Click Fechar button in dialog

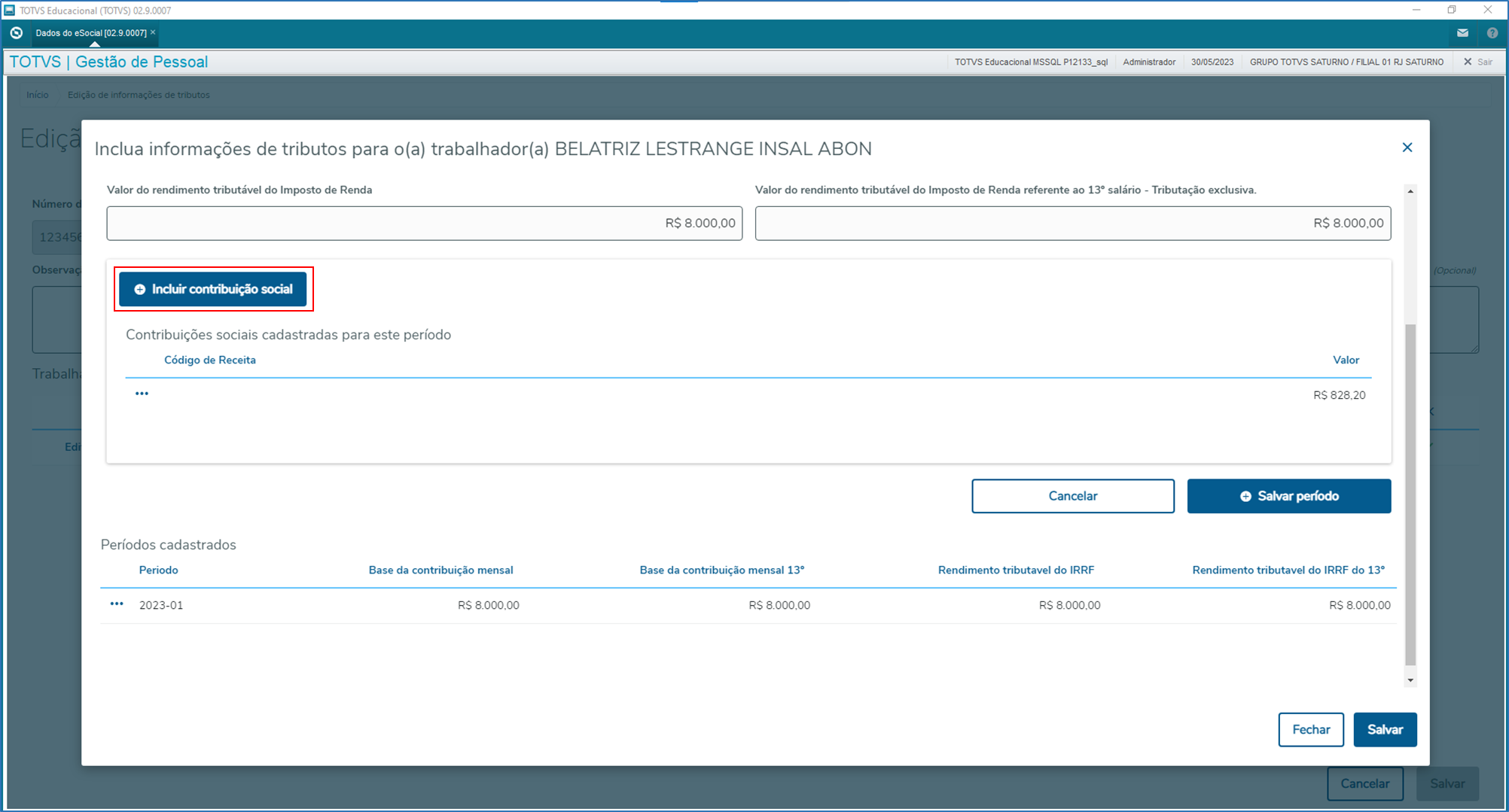pos(1310,729)
